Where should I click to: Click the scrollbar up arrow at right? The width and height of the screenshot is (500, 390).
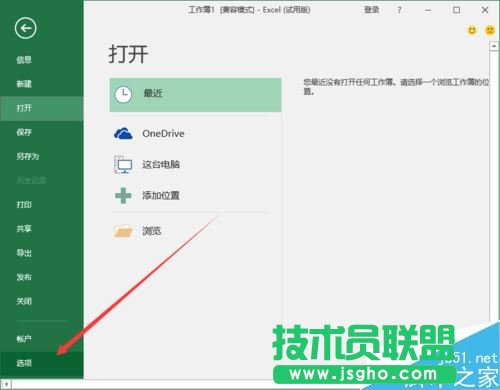(x=494, y=46)
